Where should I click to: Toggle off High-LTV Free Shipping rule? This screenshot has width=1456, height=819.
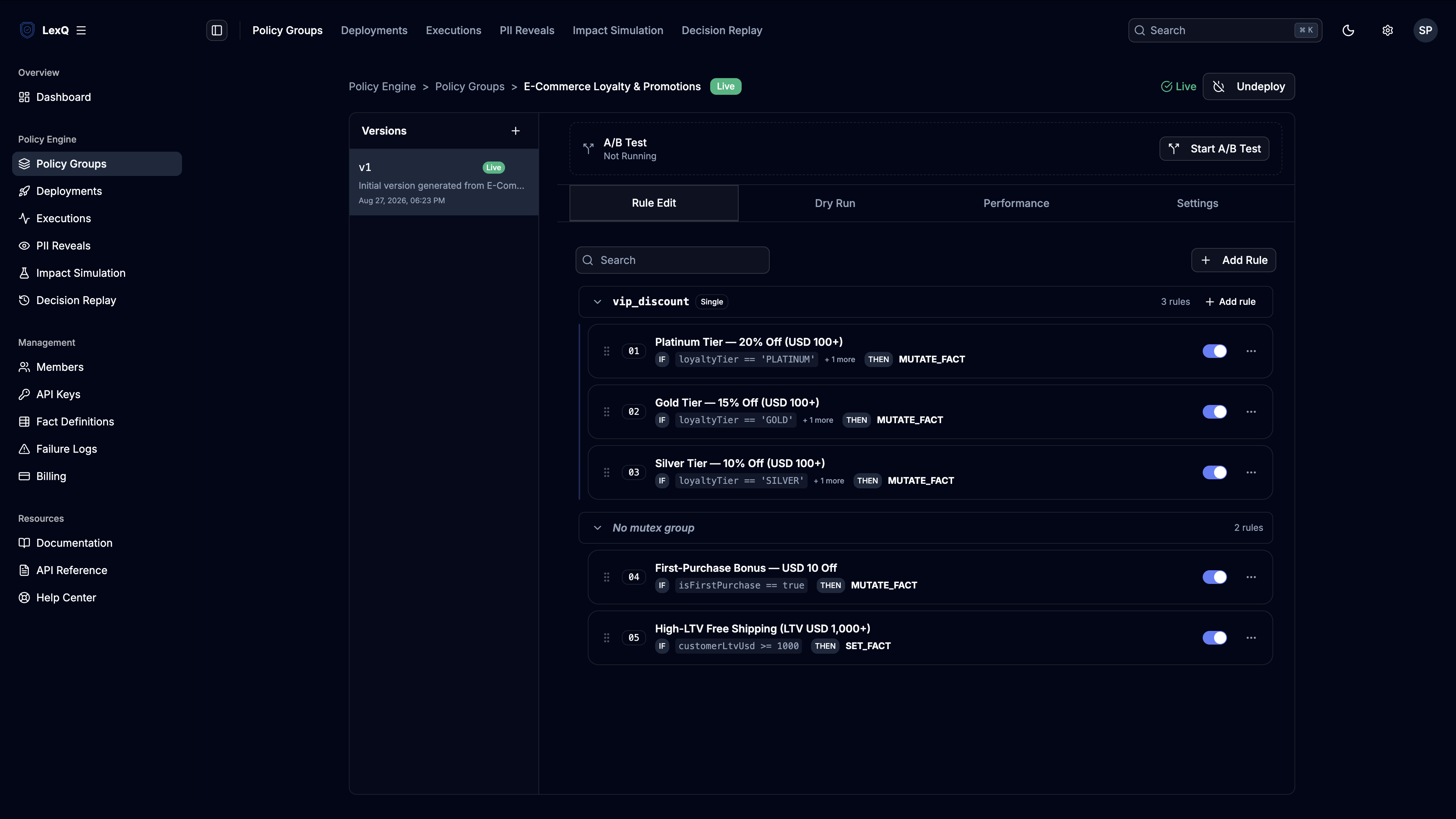click(1214, 637)
